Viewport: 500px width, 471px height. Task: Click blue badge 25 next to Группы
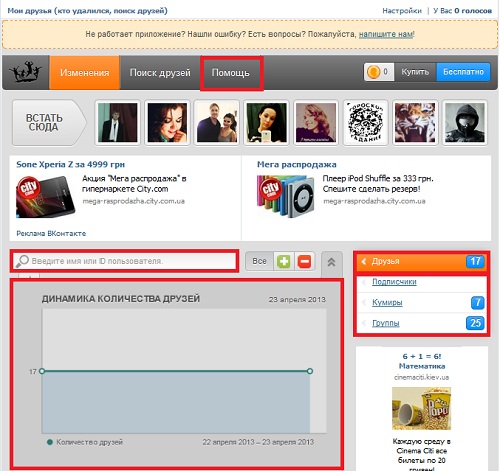tap(475, 323)
